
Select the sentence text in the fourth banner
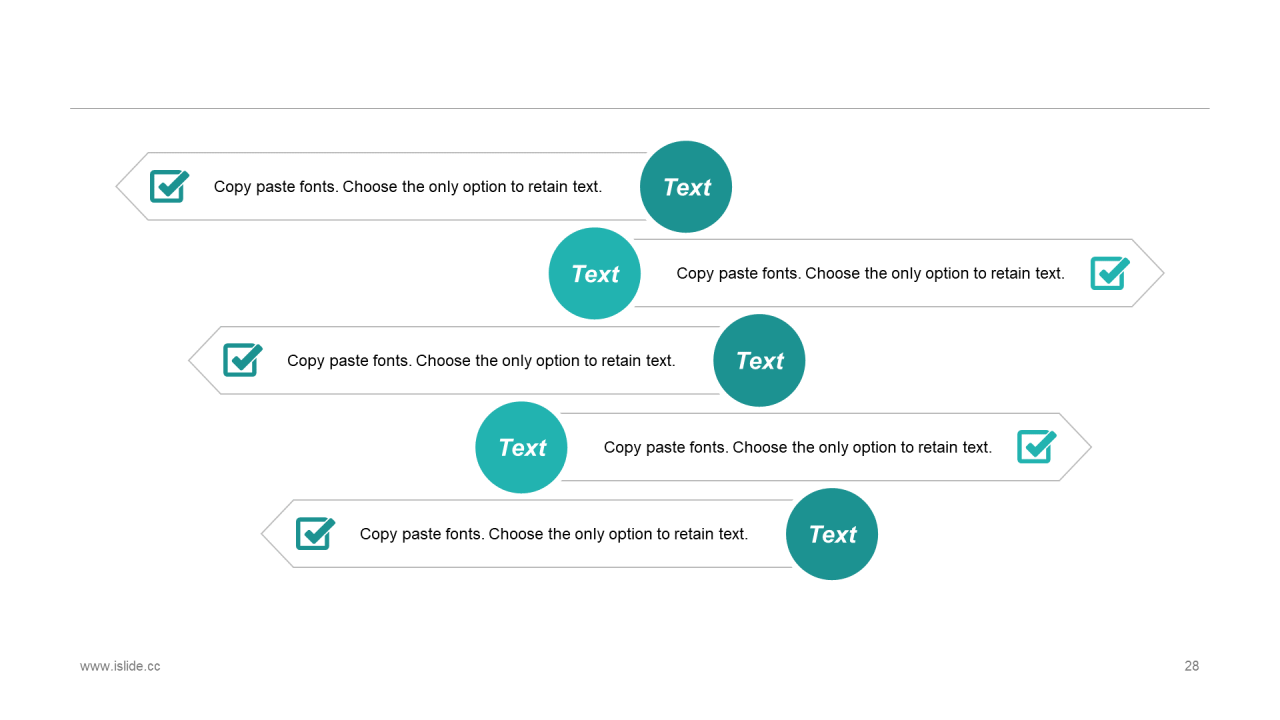click(798, 447)
